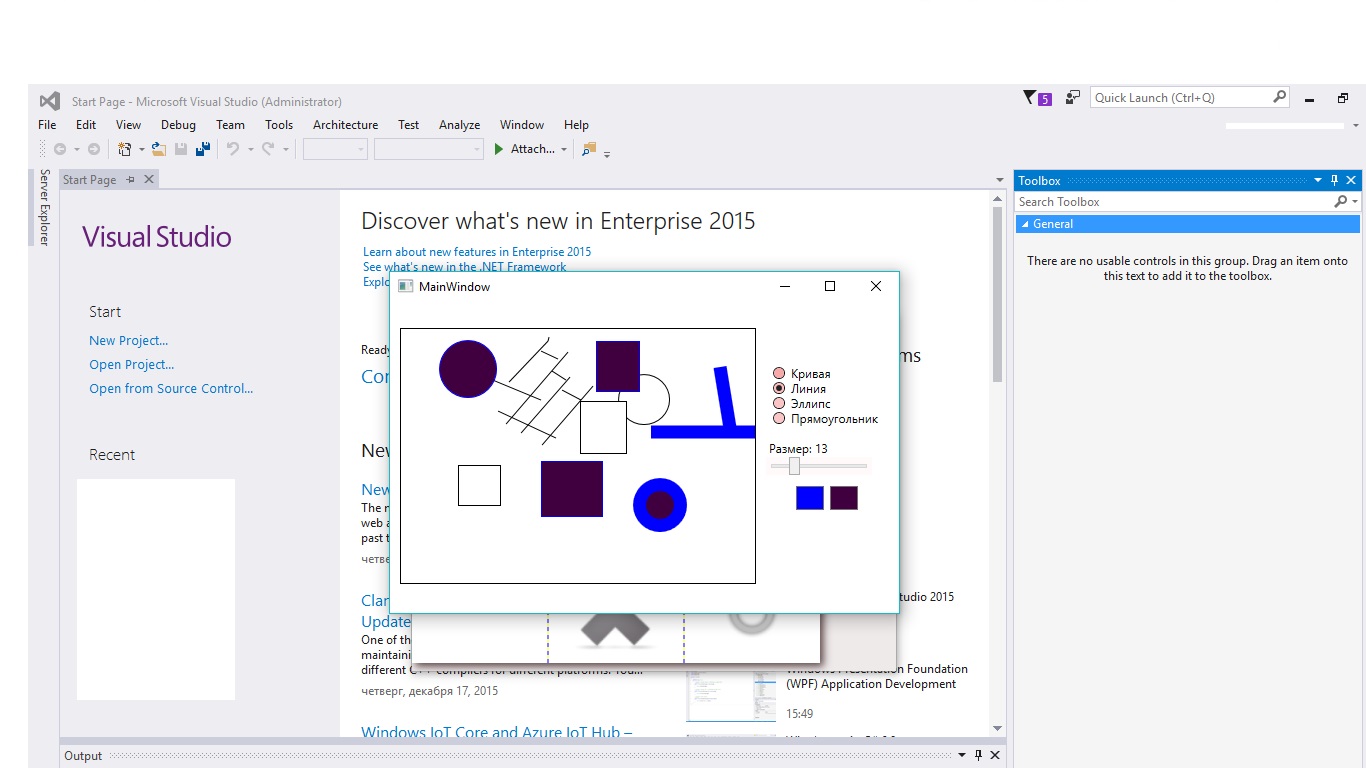The image size is (1366, 768).
Task: Click the Open File folder icon
Action: coord(159,149)
